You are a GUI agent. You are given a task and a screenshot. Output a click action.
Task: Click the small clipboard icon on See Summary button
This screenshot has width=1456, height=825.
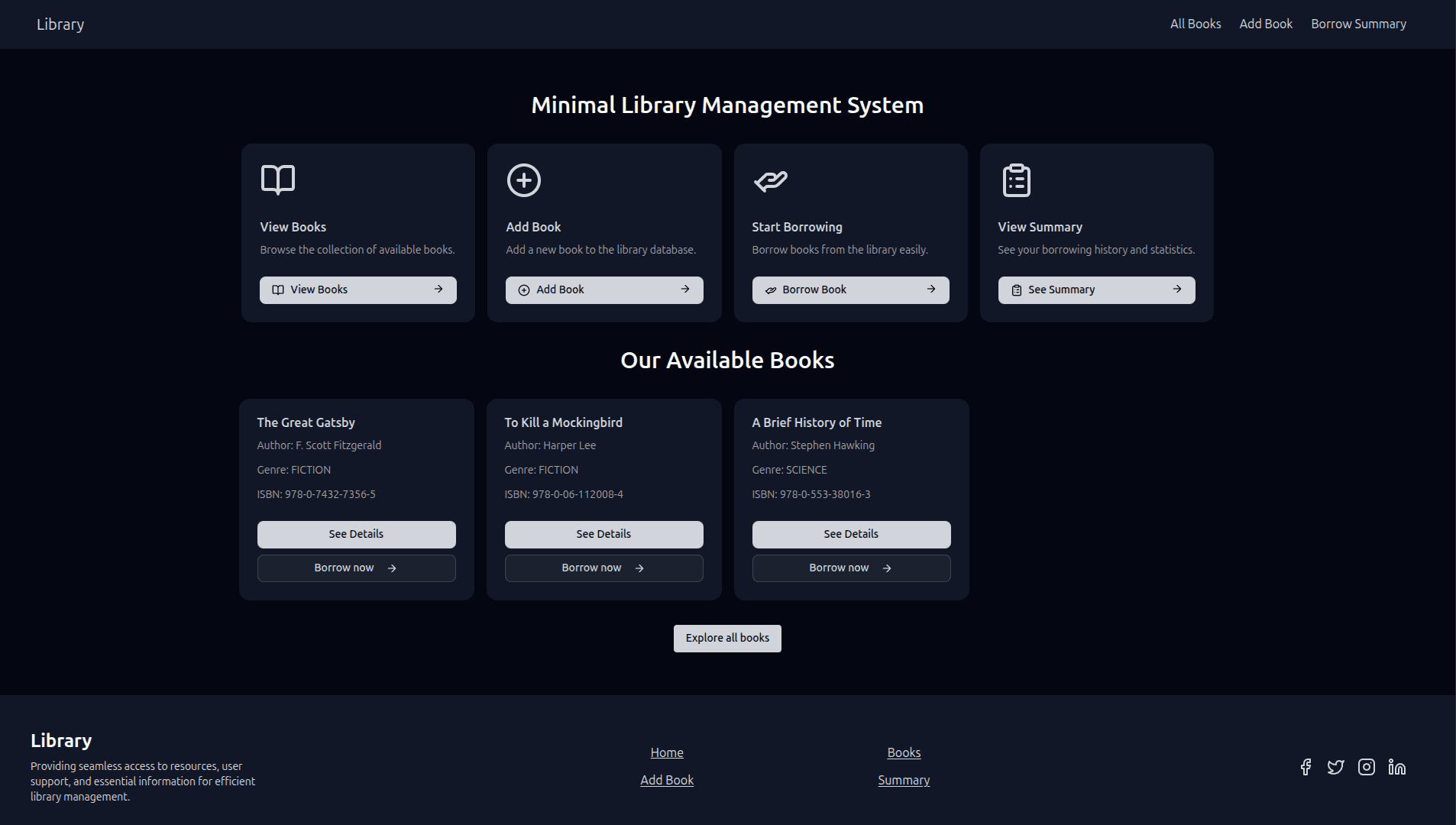1017,290
